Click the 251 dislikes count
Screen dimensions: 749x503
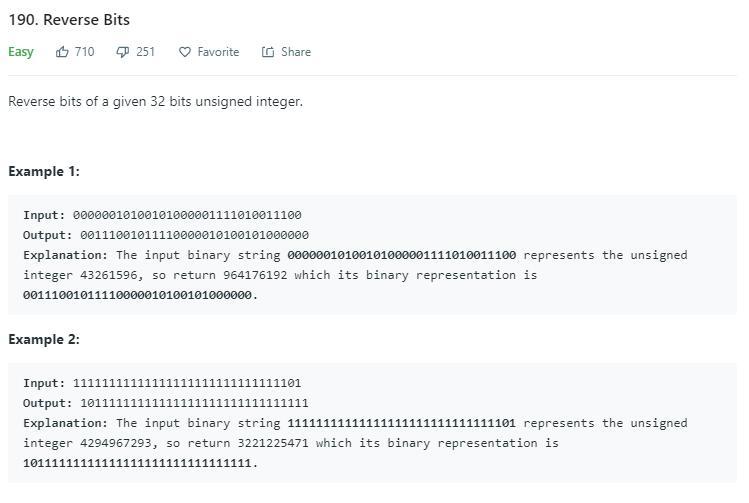coord(145,52)
